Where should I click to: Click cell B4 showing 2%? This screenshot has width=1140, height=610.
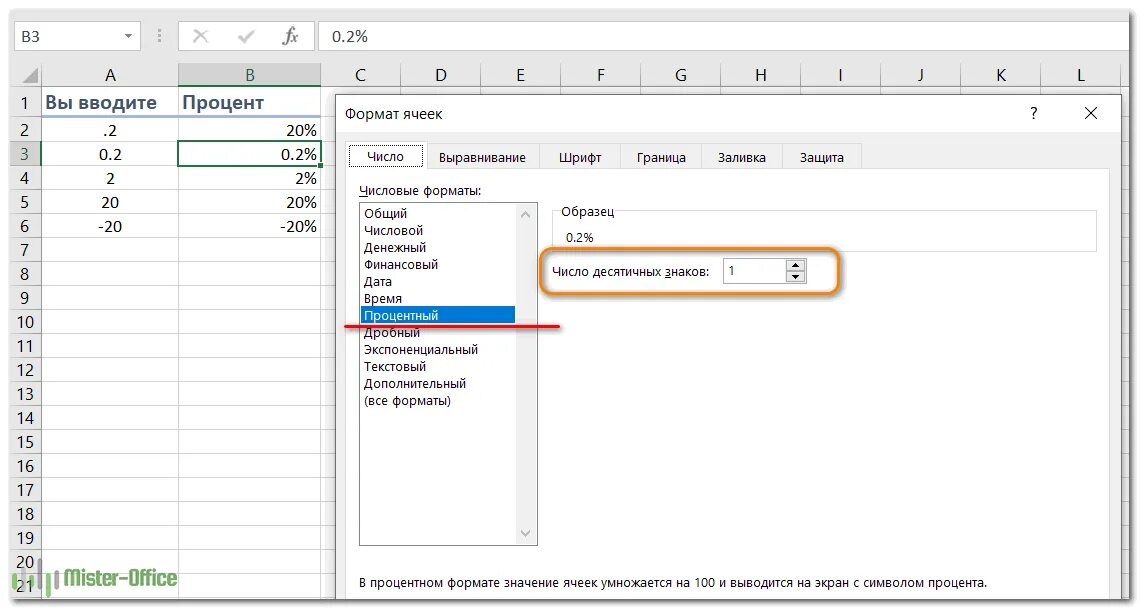click(x=249, y=178)
